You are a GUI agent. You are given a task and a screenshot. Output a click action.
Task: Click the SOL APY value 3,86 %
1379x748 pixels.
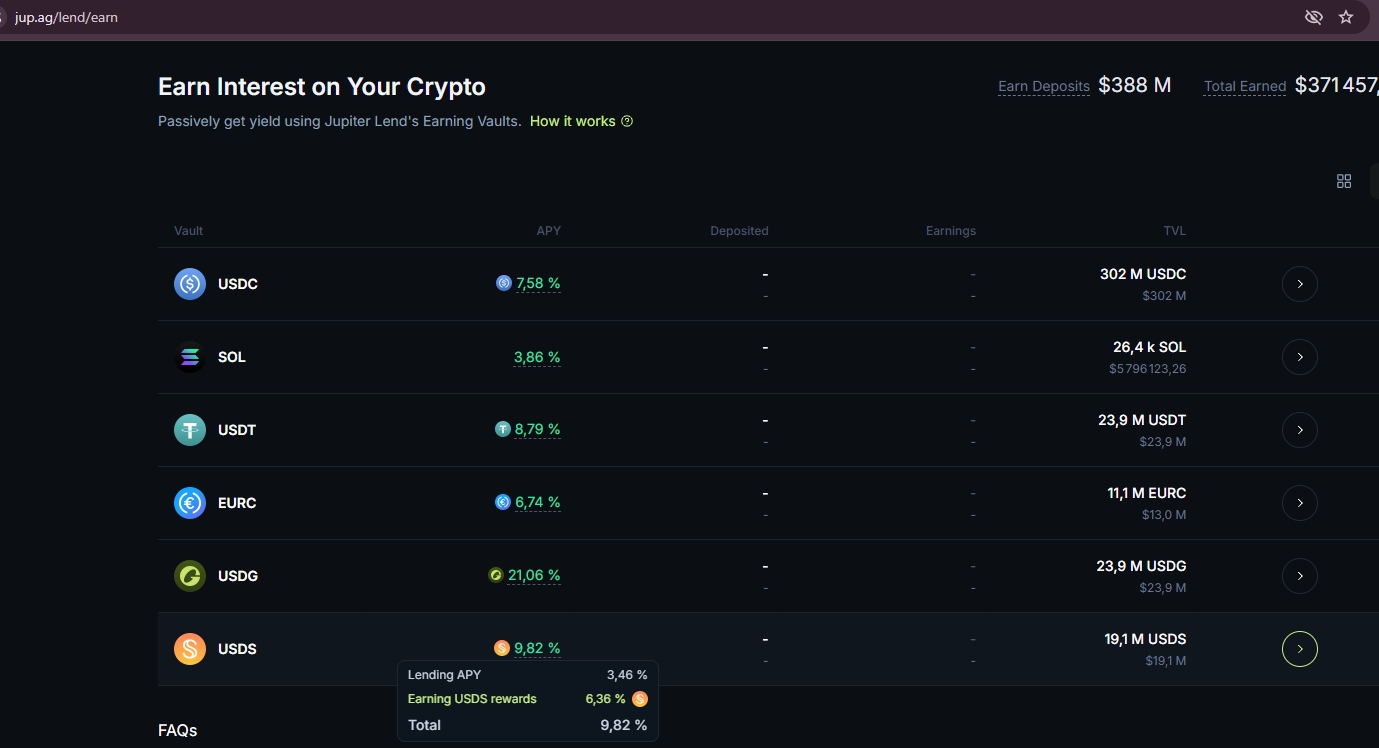537,357
